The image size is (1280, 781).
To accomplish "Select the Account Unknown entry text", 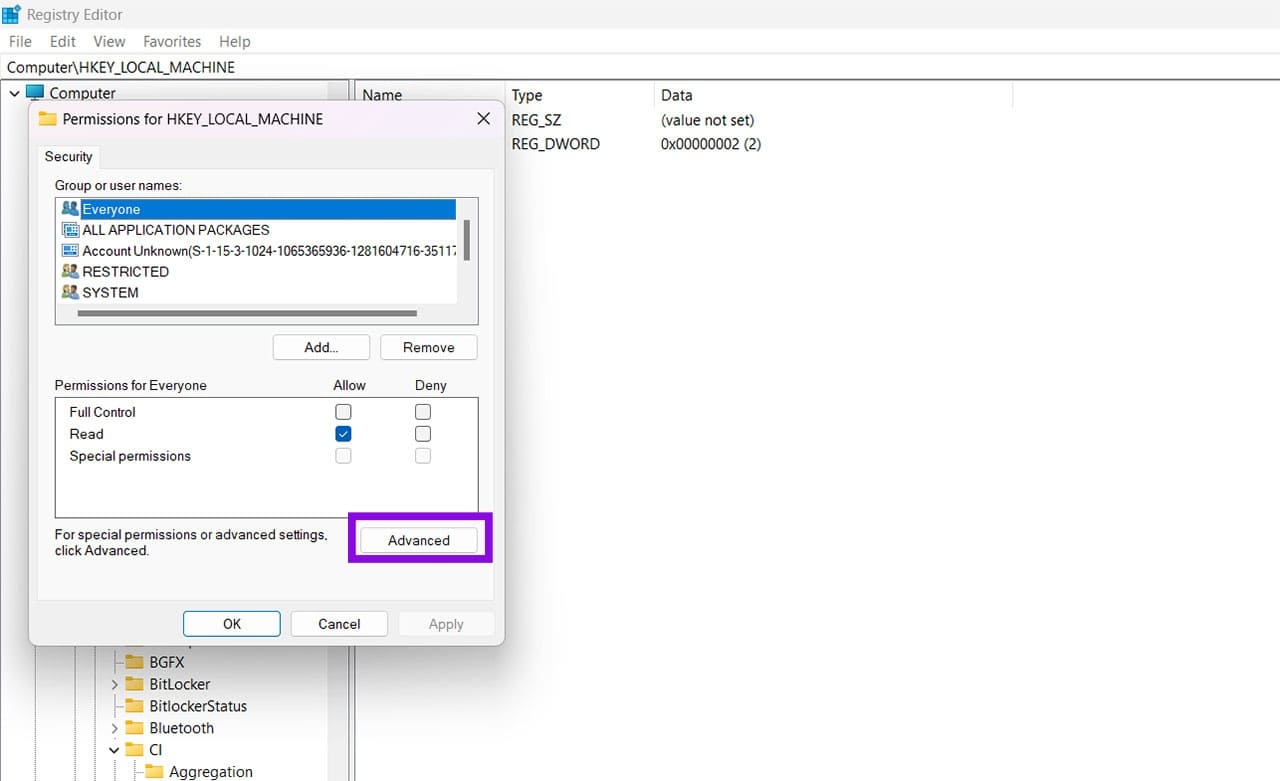I will (x=270, y=251).
